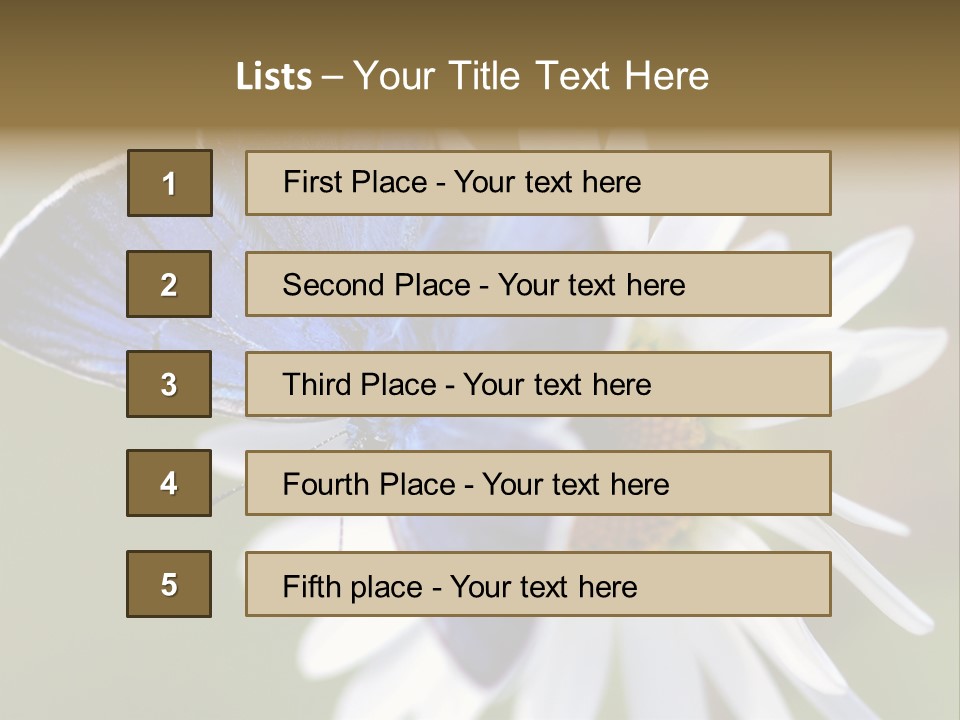Click the number 3 square
The image size is (960, 720).
pyautogui.click(x=169, y=384)
